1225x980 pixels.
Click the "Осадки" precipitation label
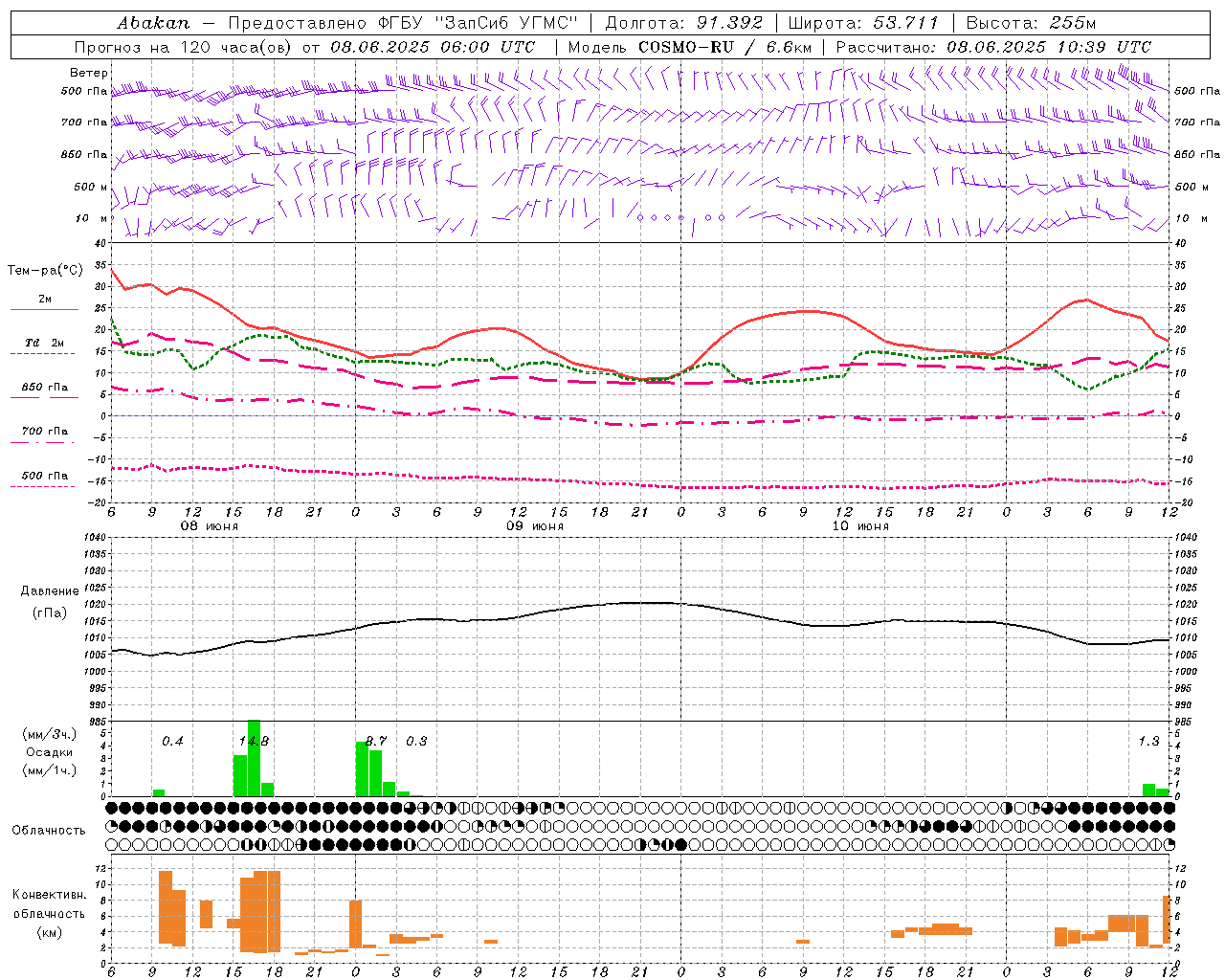pyautogui.click(x=49, y=752)
